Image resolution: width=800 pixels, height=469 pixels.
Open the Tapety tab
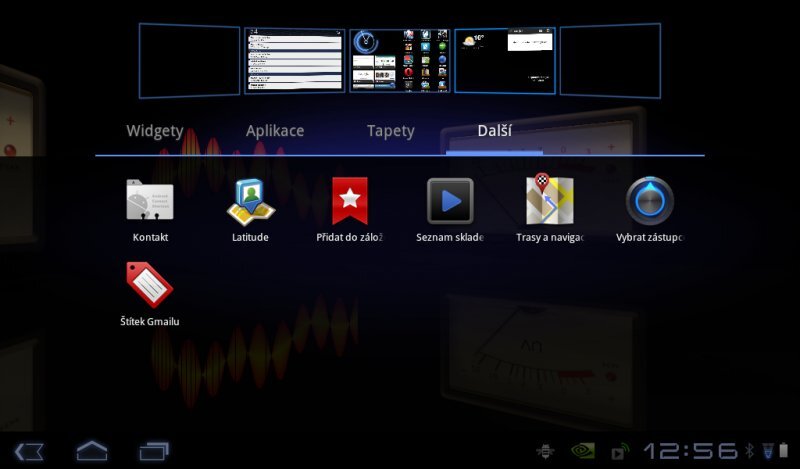tap(391, 131)
